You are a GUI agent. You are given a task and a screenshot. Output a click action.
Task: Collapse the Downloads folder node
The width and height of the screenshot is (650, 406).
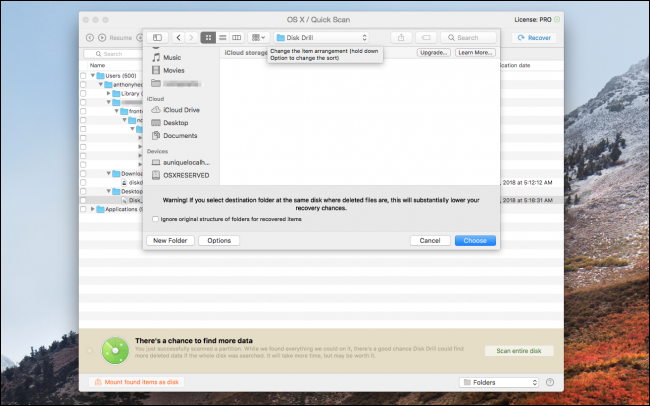[109, 173]
